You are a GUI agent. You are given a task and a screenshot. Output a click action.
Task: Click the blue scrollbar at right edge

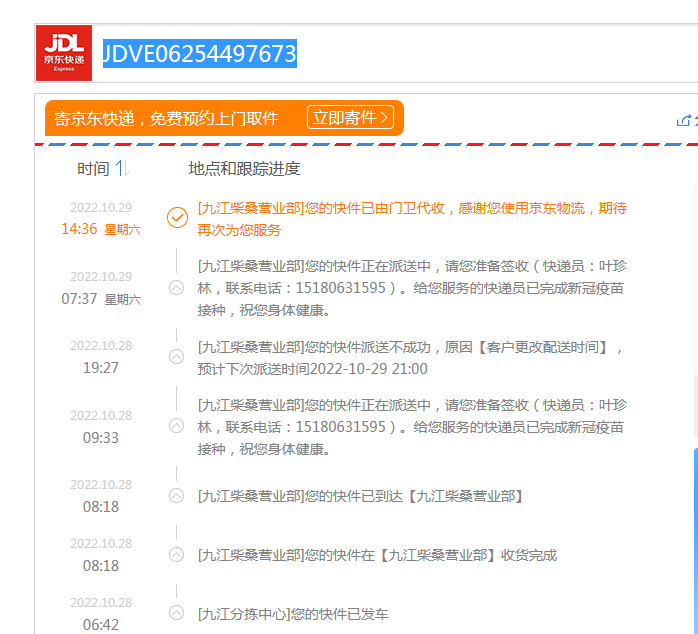tap(696, 541)
